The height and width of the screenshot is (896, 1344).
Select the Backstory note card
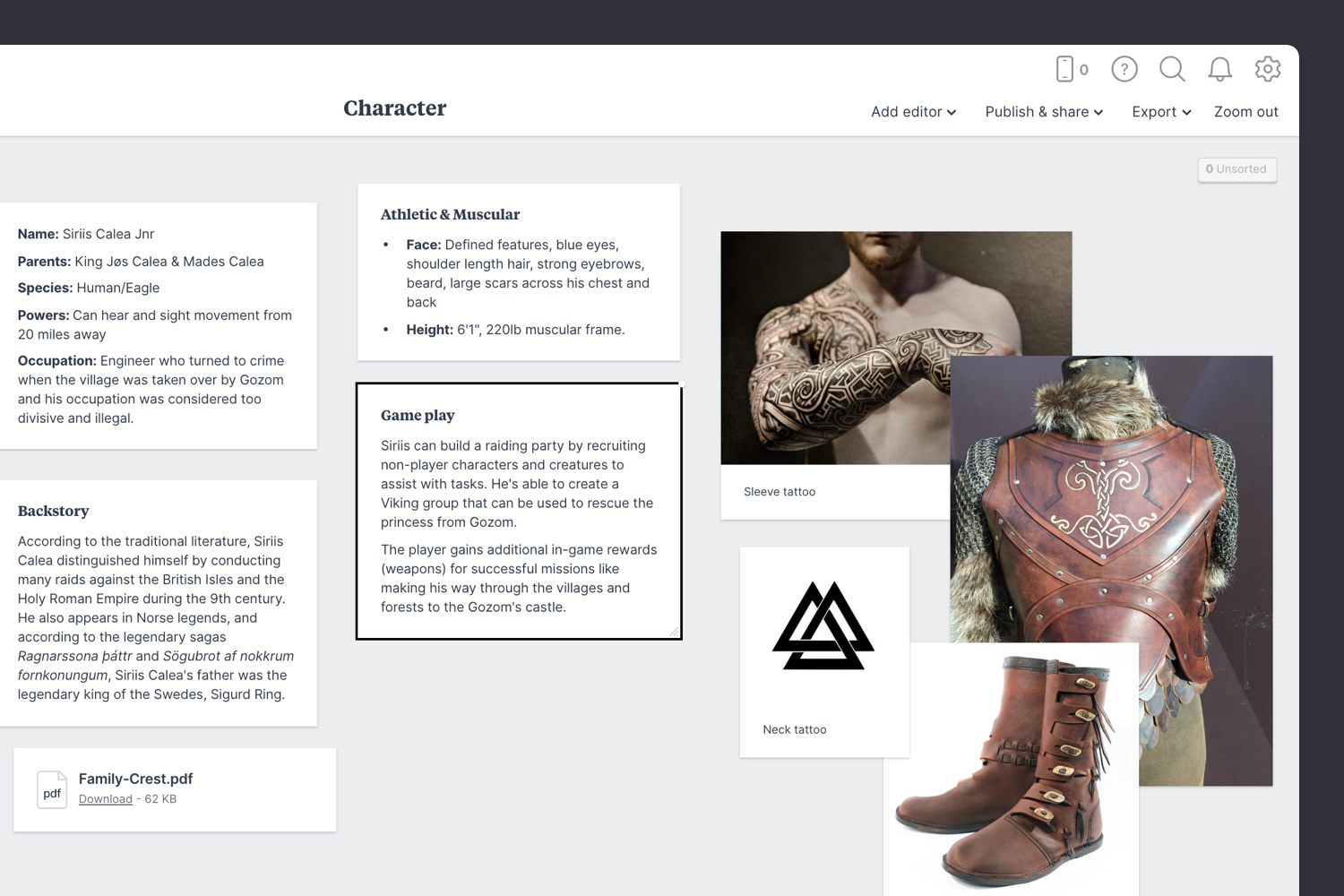(x=158, y=603)
